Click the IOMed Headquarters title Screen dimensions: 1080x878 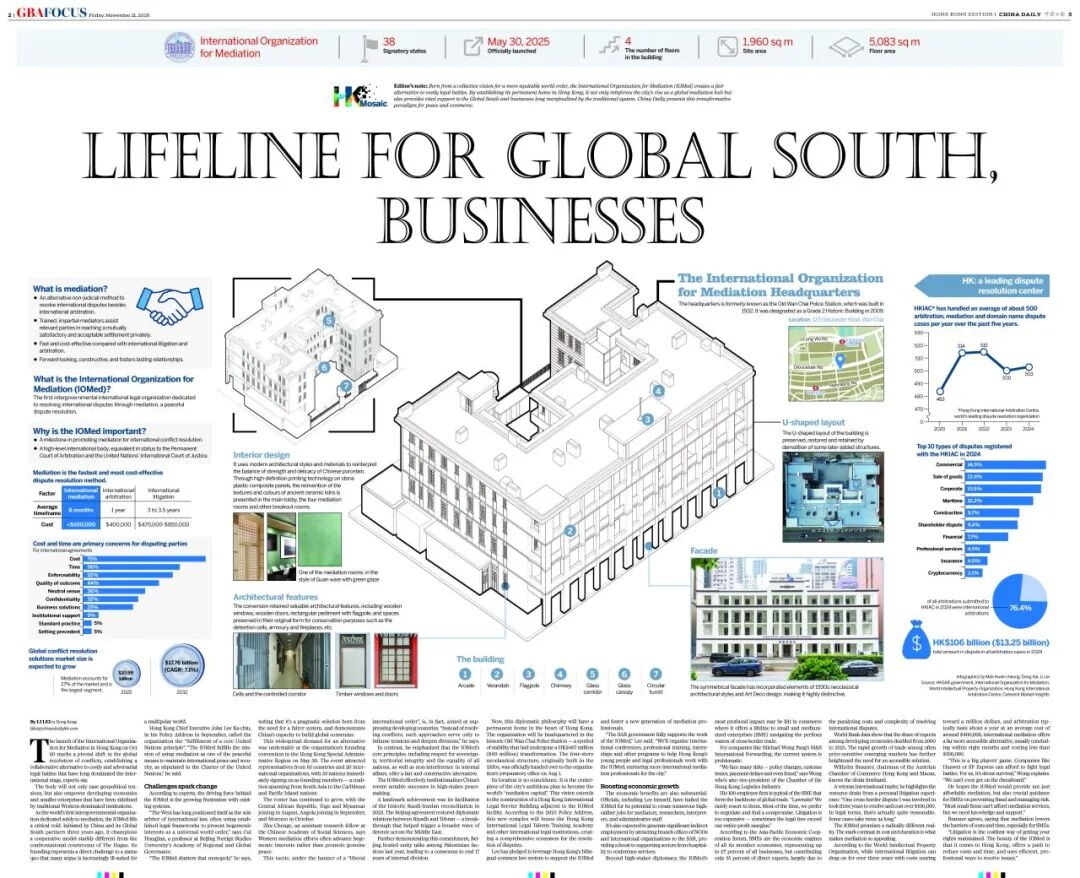(780, 285)
